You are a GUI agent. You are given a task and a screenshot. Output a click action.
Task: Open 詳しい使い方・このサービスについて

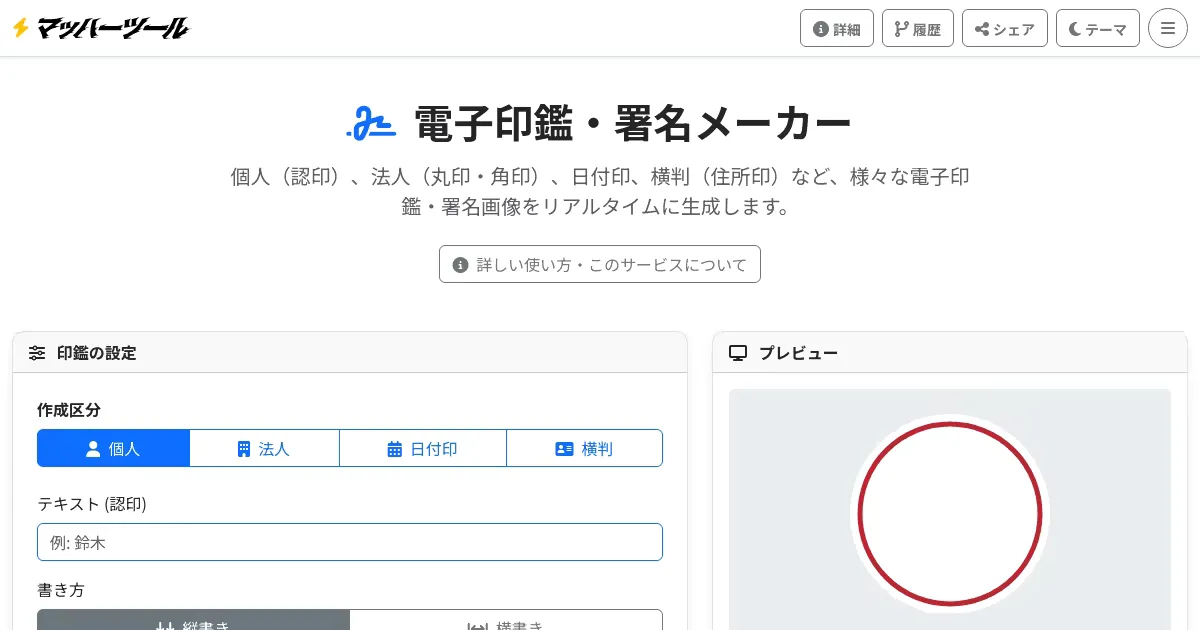tap(600, 265)
